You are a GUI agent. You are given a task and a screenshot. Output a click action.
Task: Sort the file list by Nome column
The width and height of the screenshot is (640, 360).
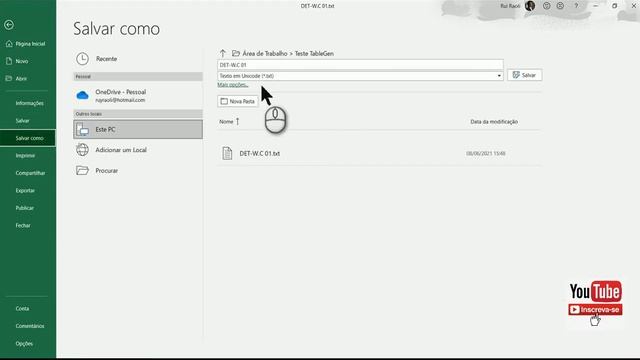pos(226,122)
